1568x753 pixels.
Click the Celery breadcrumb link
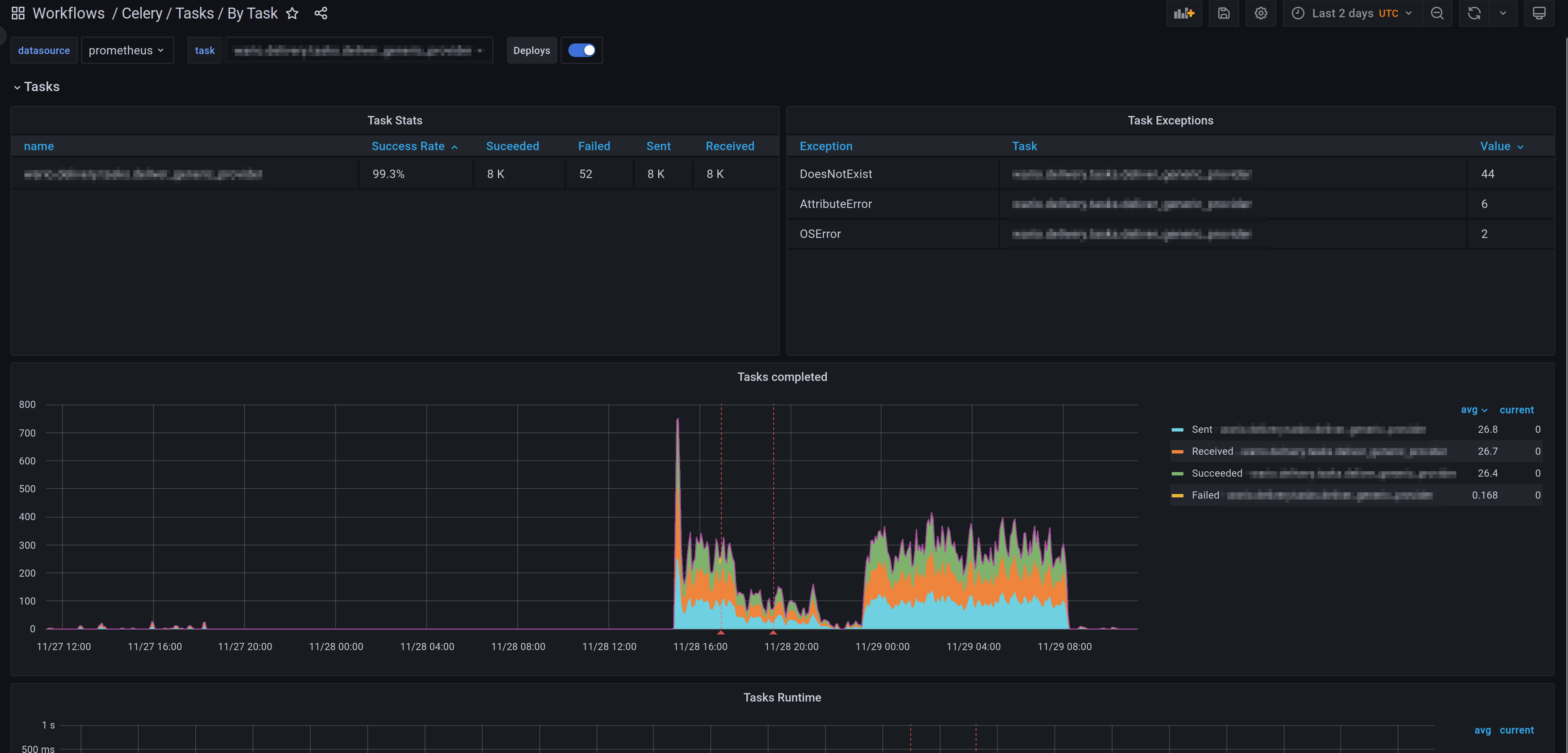[x=142, y=13]
